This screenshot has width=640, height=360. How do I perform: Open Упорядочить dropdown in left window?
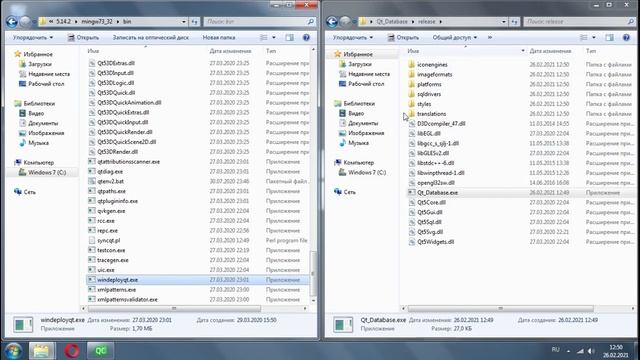(x=33, y=38)
